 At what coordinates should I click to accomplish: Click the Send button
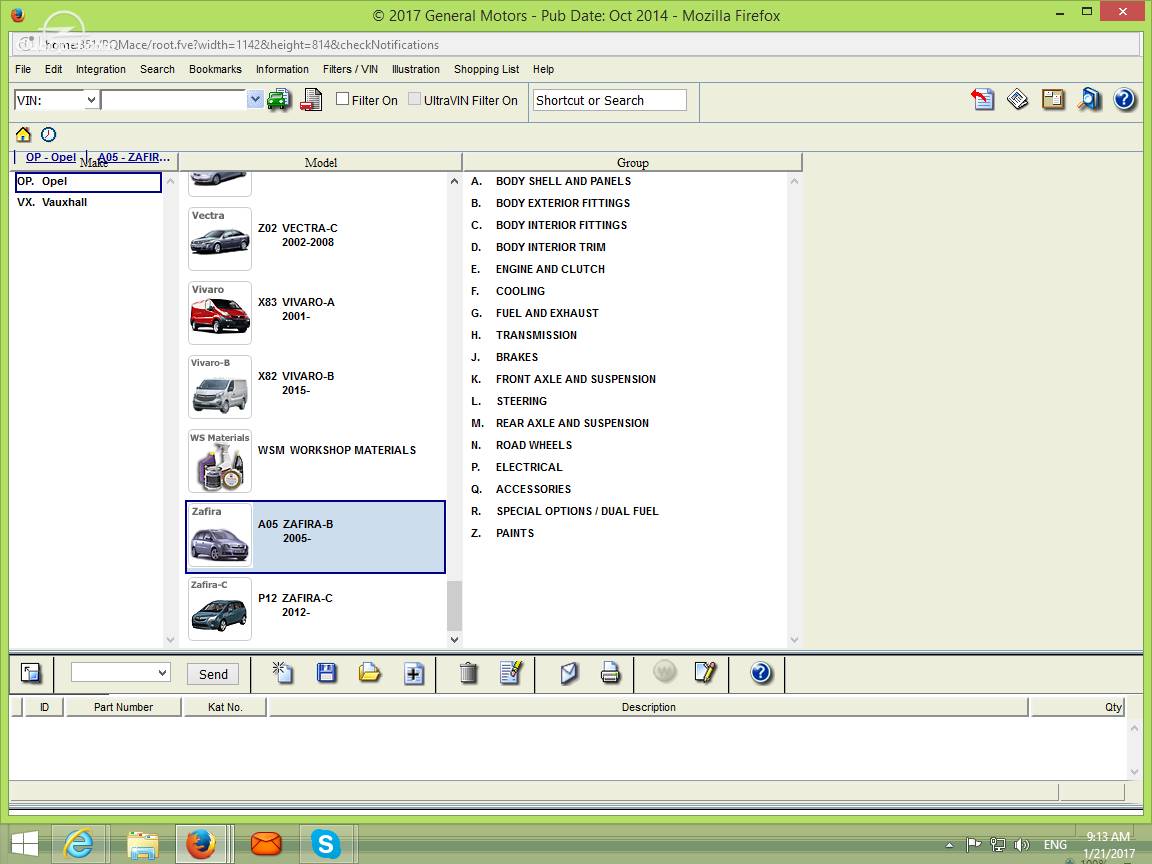coord(213,674)
